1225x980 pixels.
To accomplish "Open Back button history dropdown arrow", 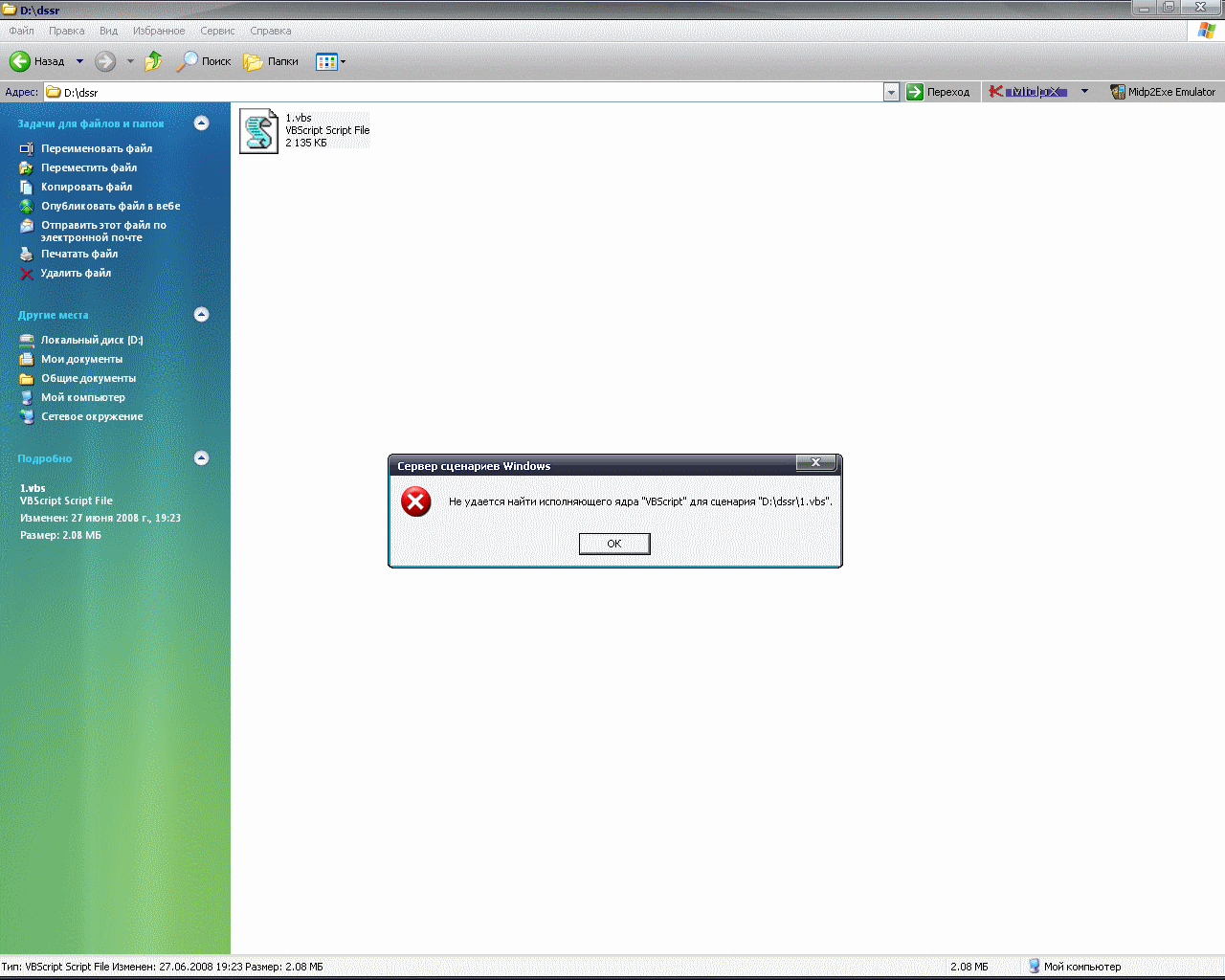I will [79, 61].
